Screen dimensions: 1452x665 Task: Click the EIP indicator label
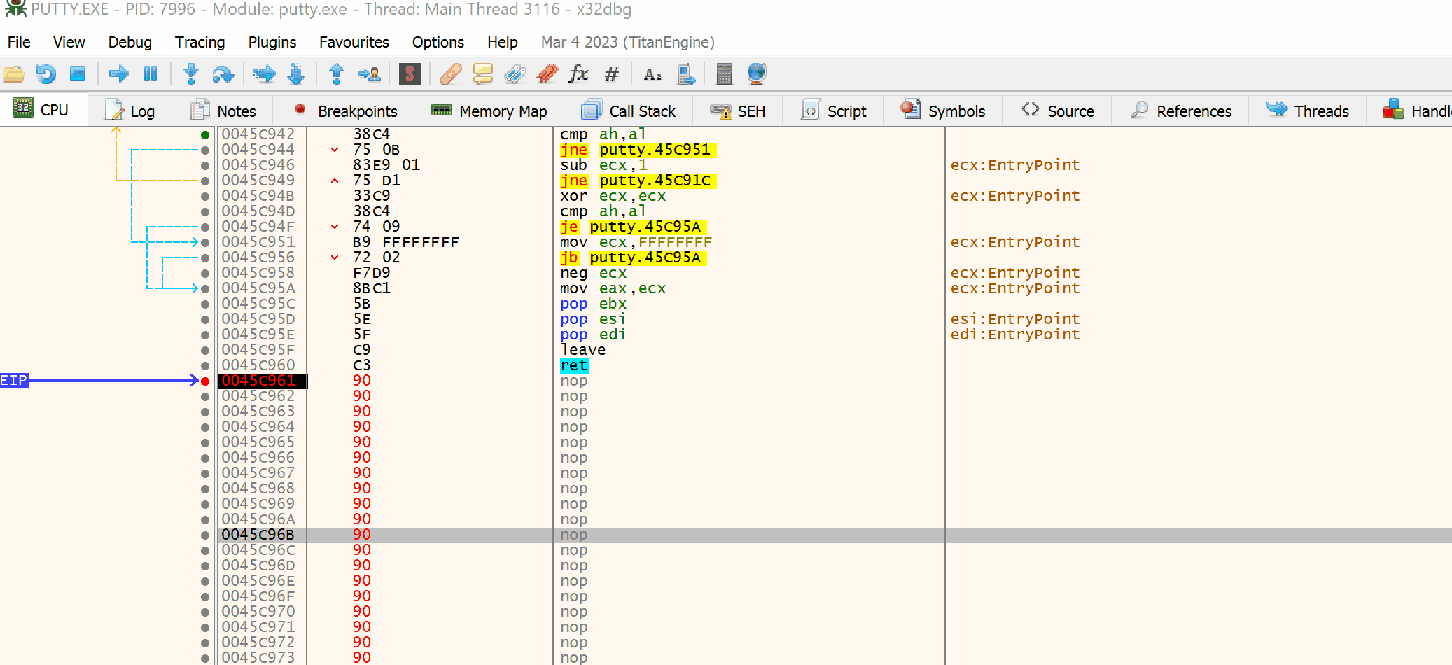point(14,380)
